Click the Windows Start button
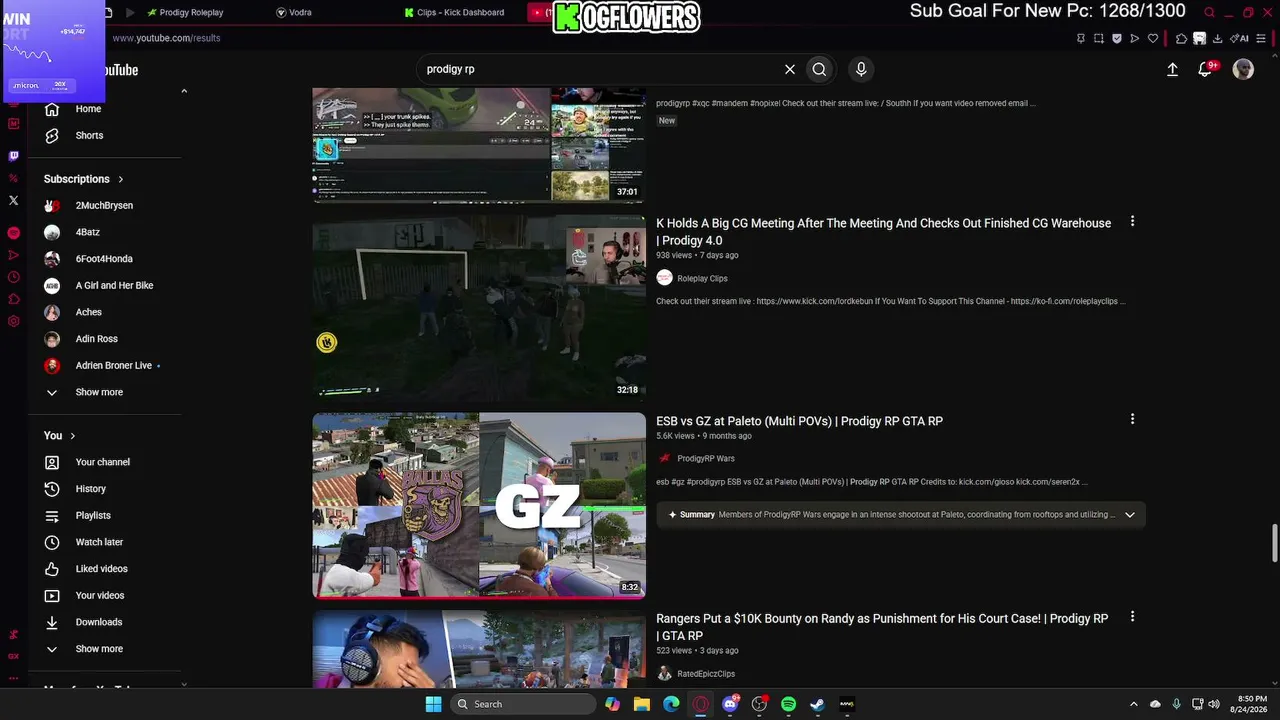This screenshot has height=720, width=1280. click(x=433, y=704)
